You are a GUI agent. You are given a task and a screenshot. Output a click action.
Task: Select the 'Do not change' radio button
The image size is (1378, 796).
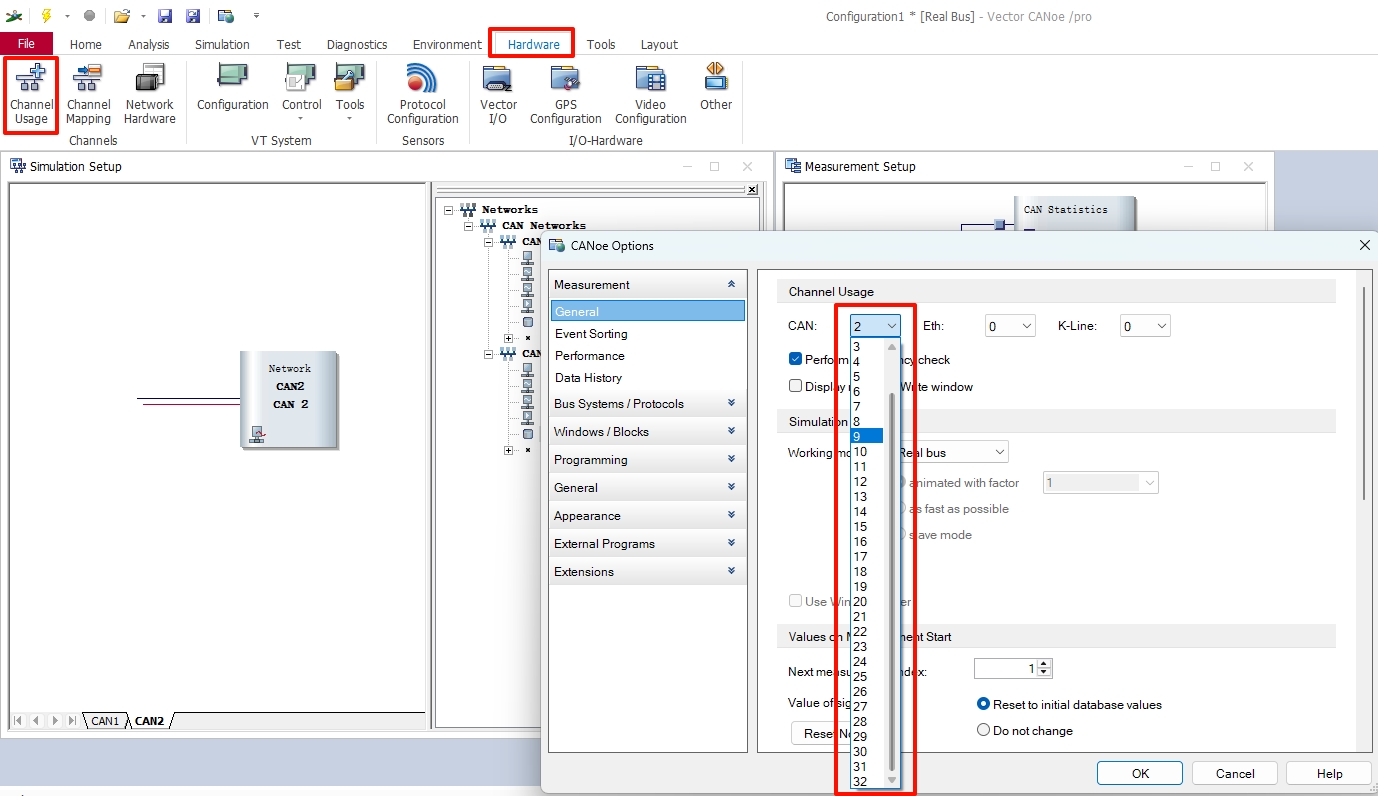983,730
